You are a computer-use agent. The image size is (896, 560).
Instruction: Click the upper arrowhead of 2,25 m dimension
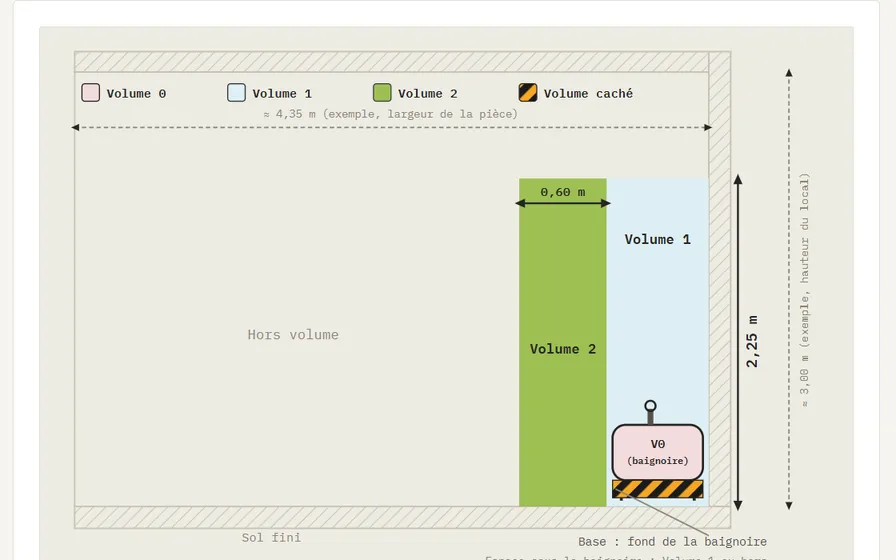738,179
